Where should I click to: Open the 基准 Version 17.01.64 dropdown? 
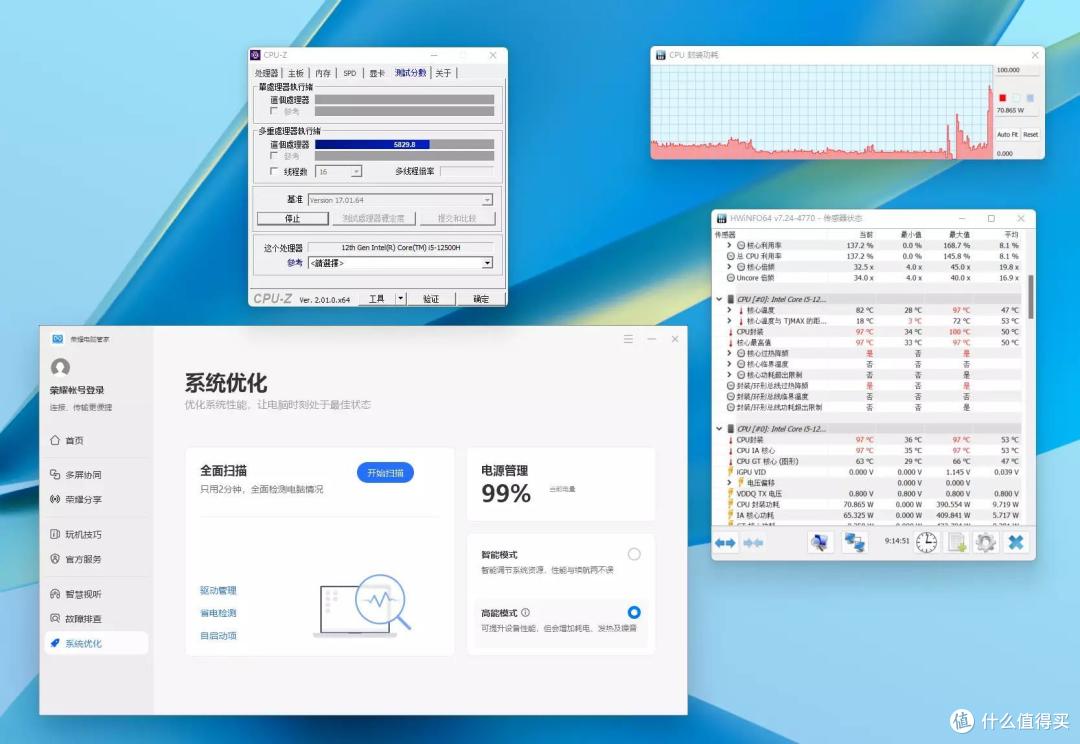pos(400,200)
